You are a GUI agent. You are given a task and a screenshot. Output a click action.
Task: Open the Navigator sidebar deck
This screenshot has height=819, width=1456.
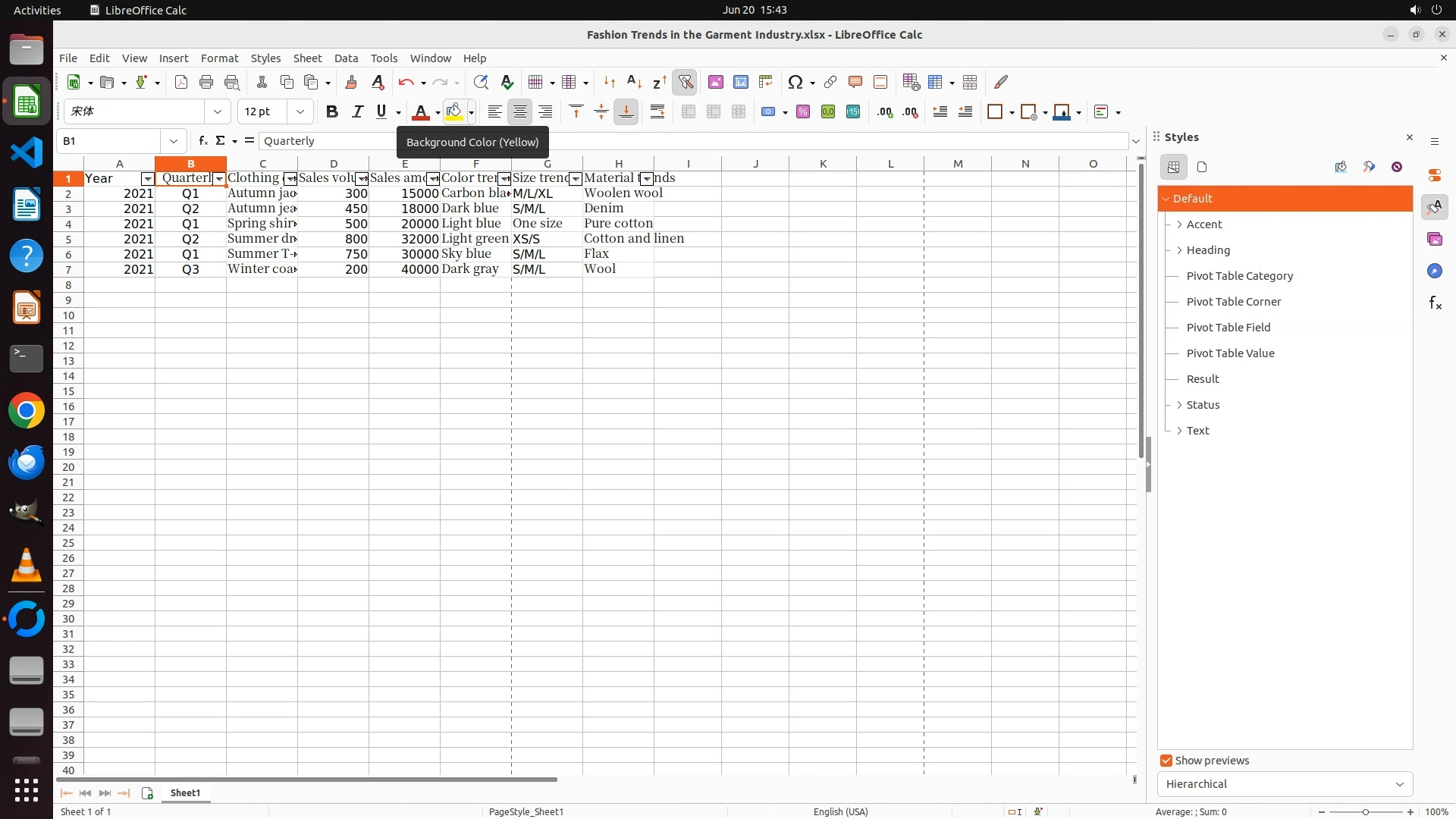1435,271
